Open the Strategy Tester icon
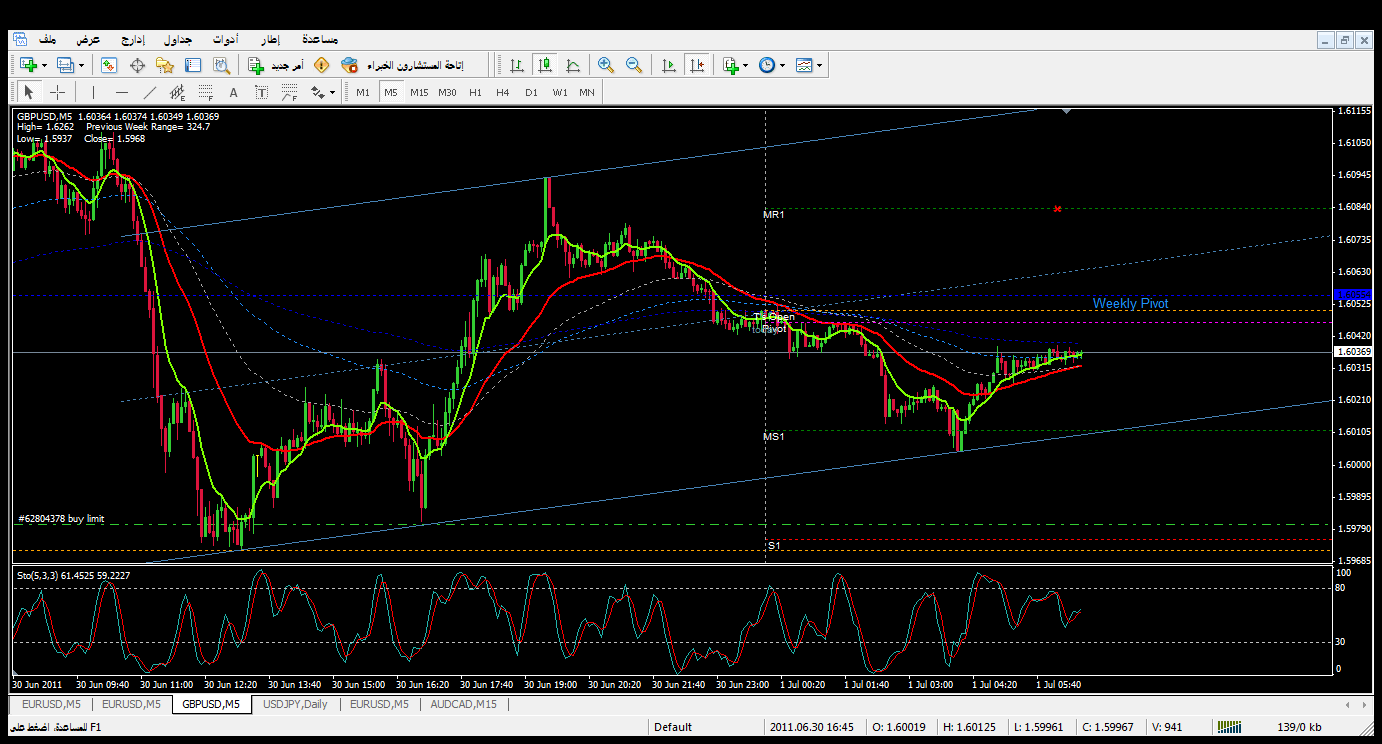 (x=221, y=65)
